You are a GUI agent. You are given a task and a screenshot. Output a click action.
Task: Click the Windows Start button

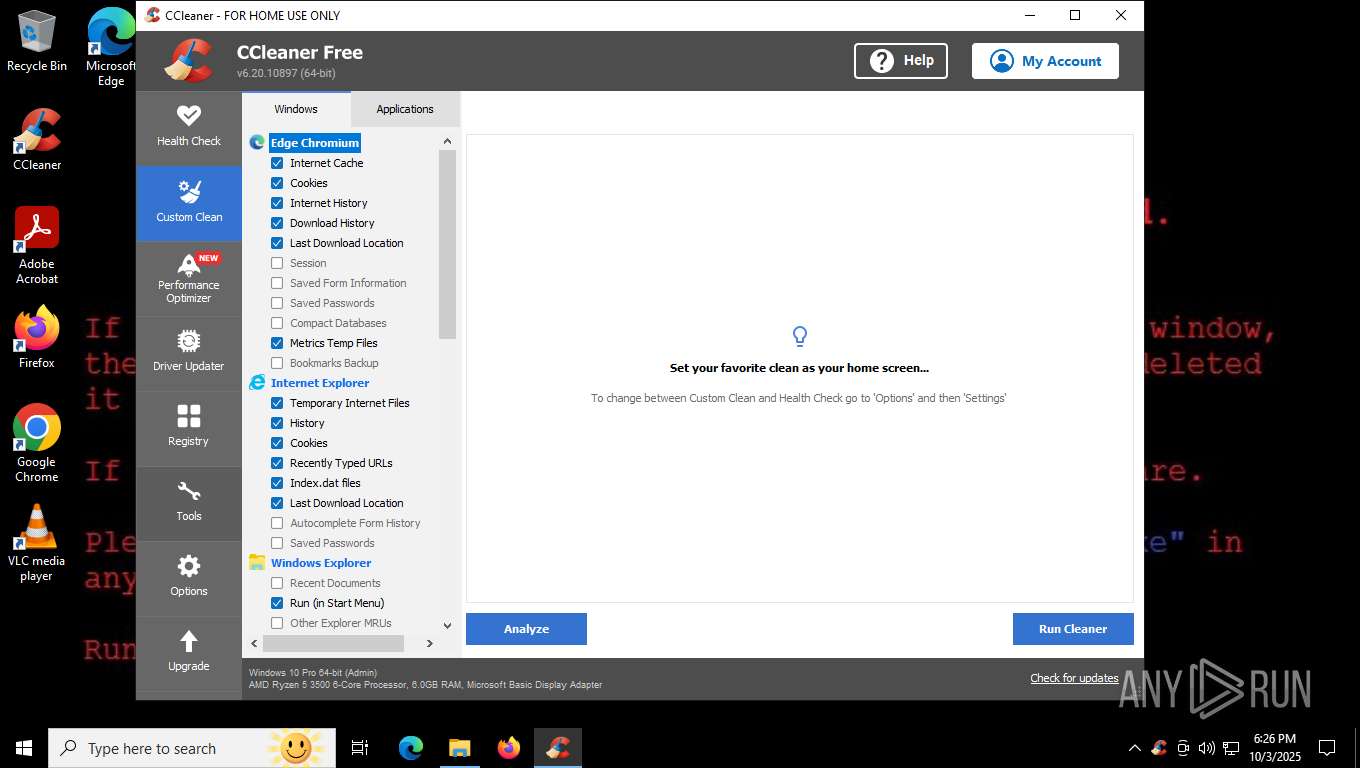coord(24,748)
